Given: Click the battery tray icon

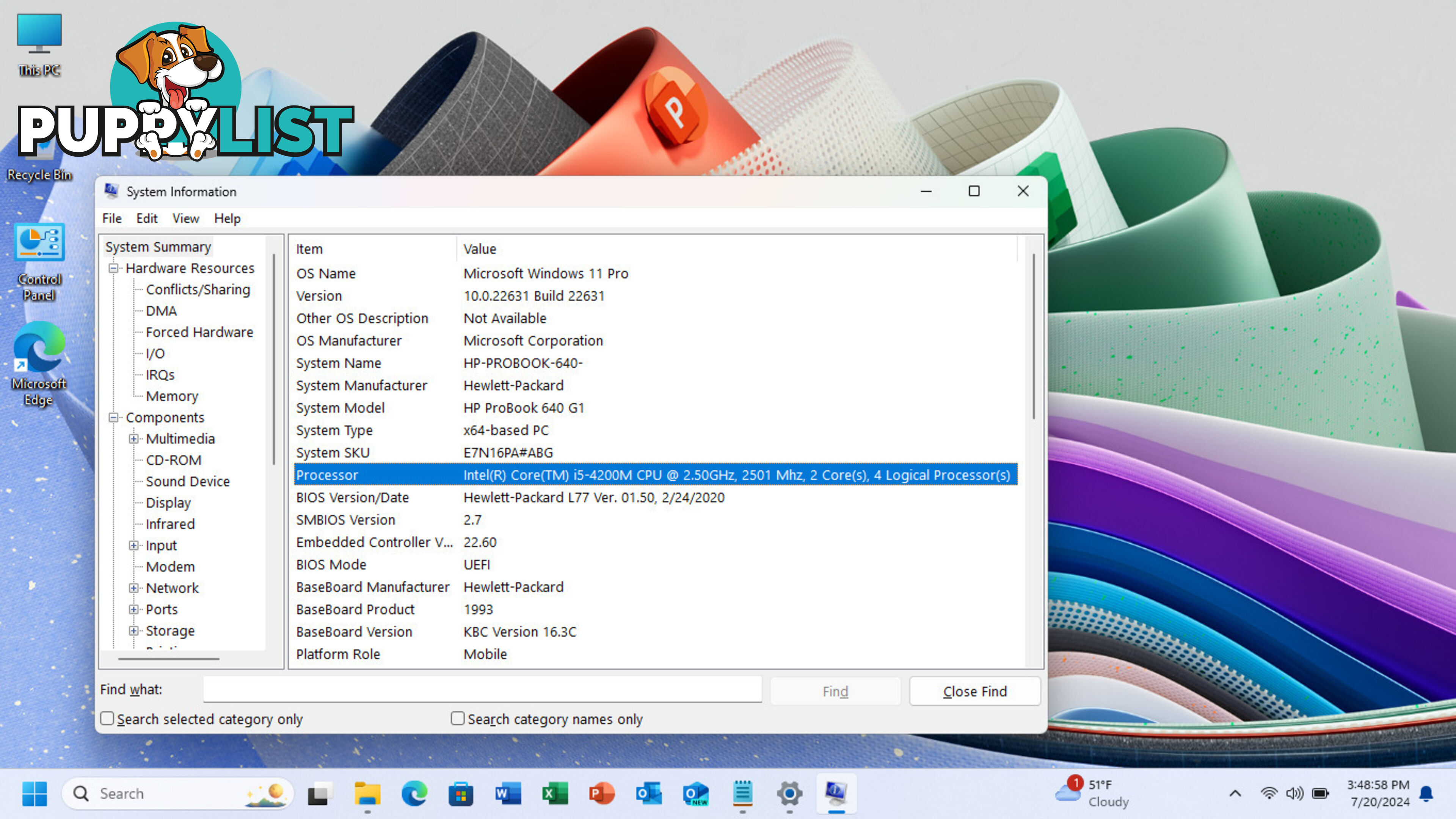Looking at the screenshot, I should (x=1320, y=794).
